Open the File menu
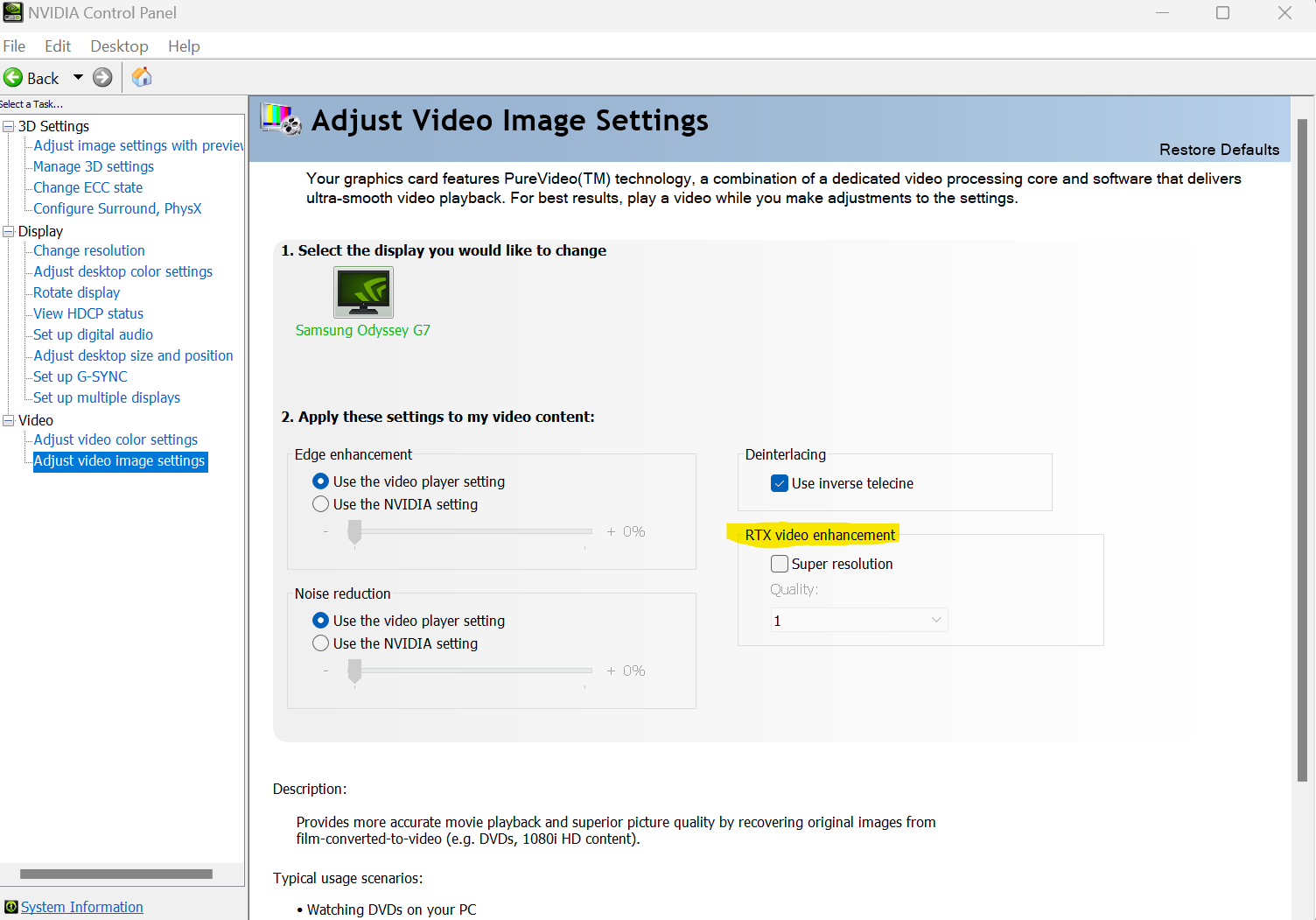This screenshot has height=920, width=1316. 14,46
